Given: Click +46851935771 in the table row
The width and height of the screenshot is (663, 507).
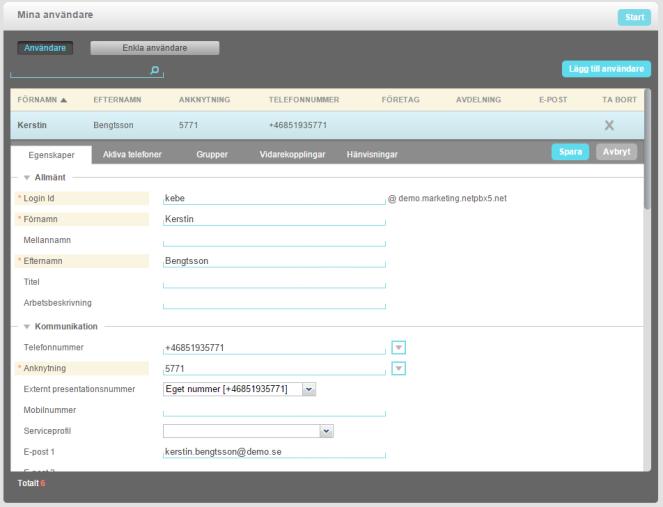Looking at the screenshot, I should (298, 125).
